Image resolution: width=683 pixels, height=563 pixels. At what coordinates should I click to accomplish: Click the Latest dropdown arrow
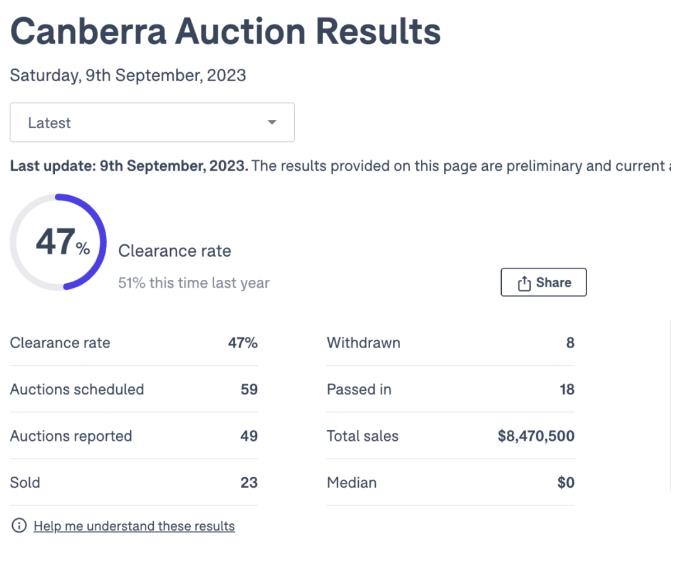[271, 123]
